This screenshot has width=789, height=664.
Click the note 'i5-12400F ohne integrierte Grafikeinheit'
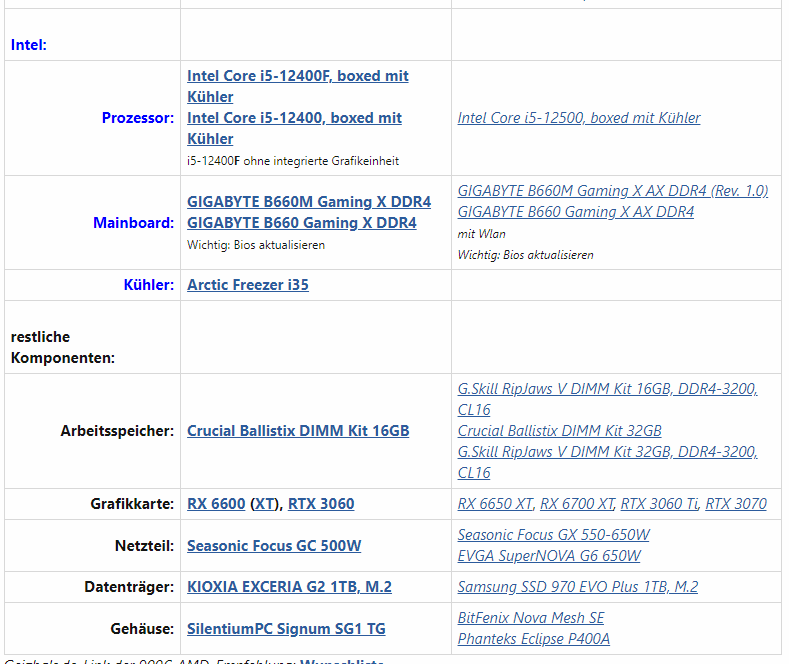tap(293, 161)
